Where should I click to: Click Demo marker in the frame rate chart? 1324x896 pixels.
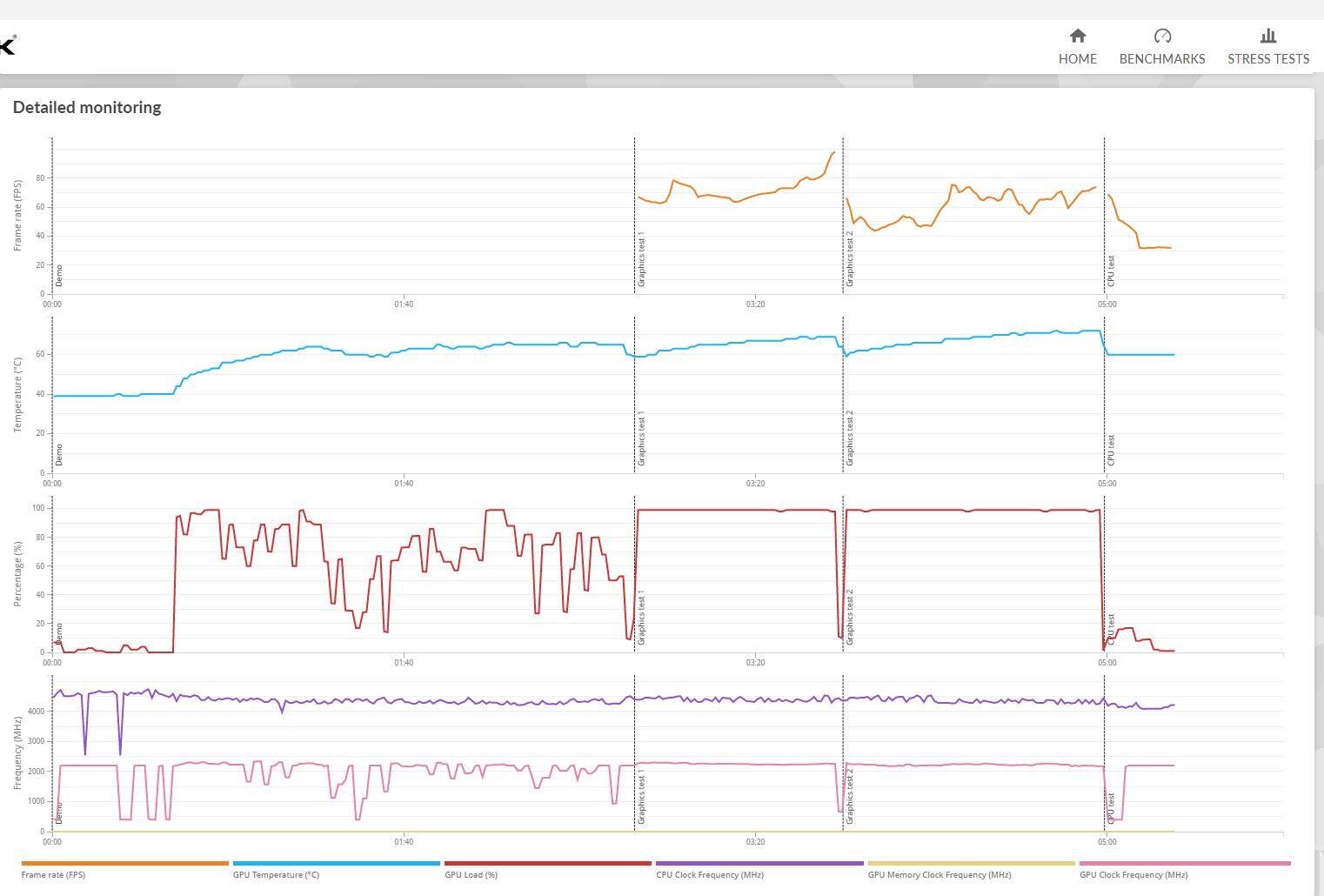point(59,276)
